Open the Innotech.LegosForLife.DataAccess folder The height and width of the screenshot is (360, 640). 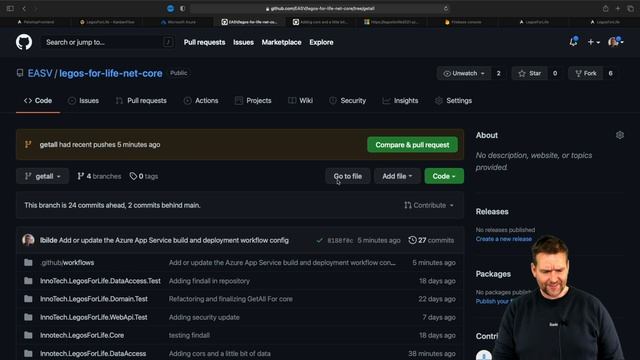(x=93, y=353)
